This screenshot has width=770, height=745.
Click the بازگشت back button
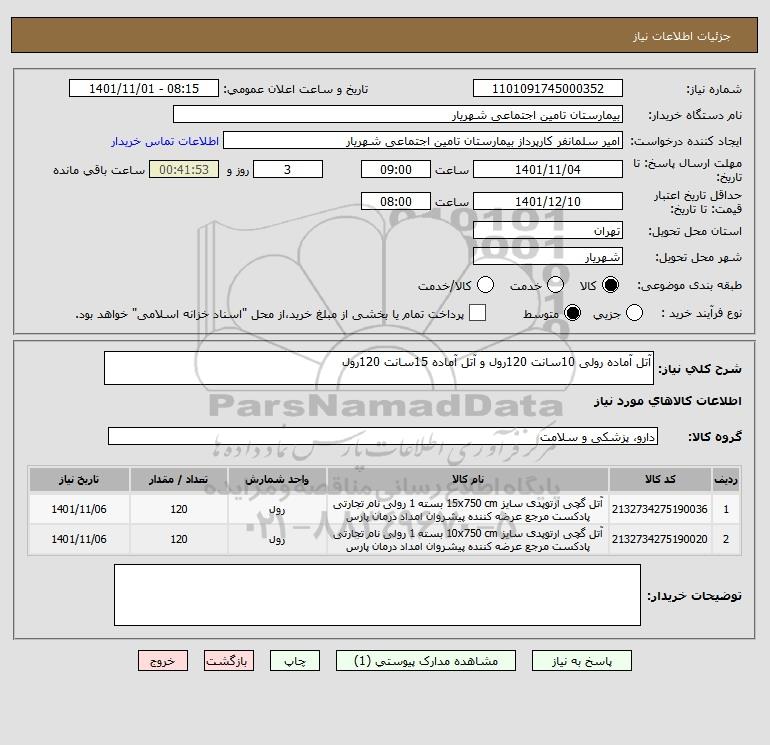(229, 661)
